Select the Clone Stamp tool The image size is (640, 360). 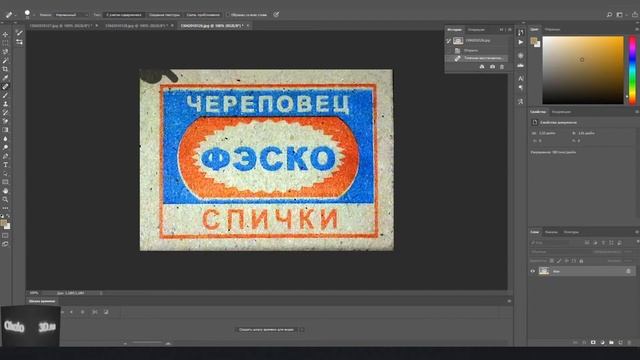[5, 104]
